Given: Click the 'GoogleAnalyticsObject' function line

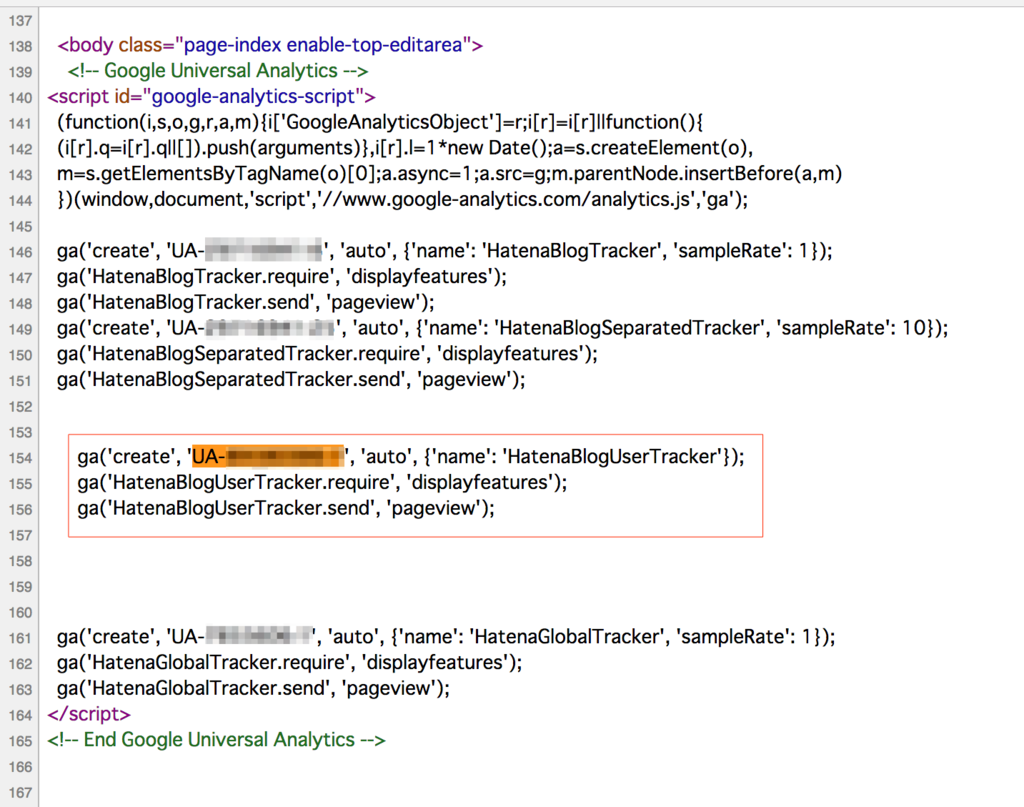Looking at the screenshot, I should [380, 122].
